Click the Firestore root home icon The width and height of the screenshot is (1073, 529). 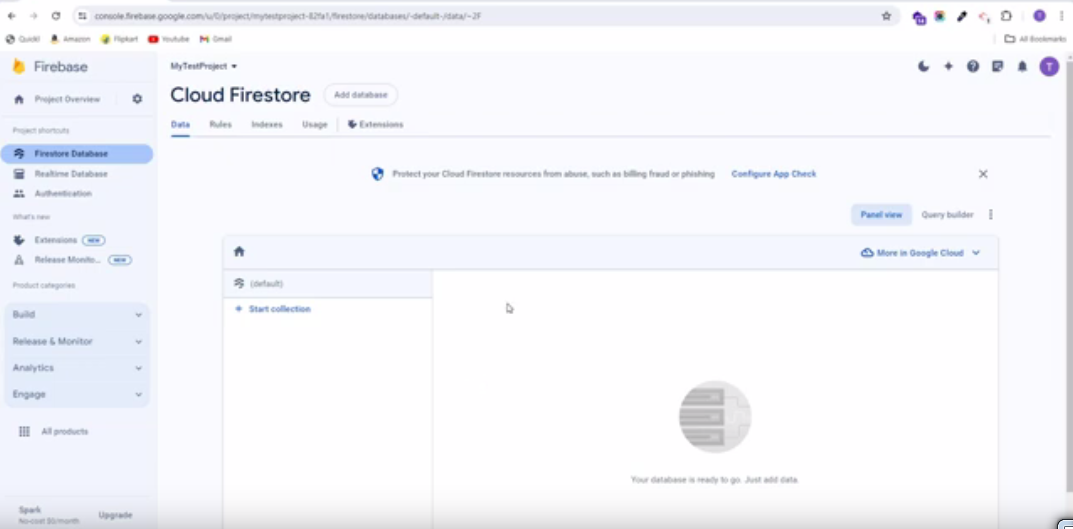click(239, 252)
